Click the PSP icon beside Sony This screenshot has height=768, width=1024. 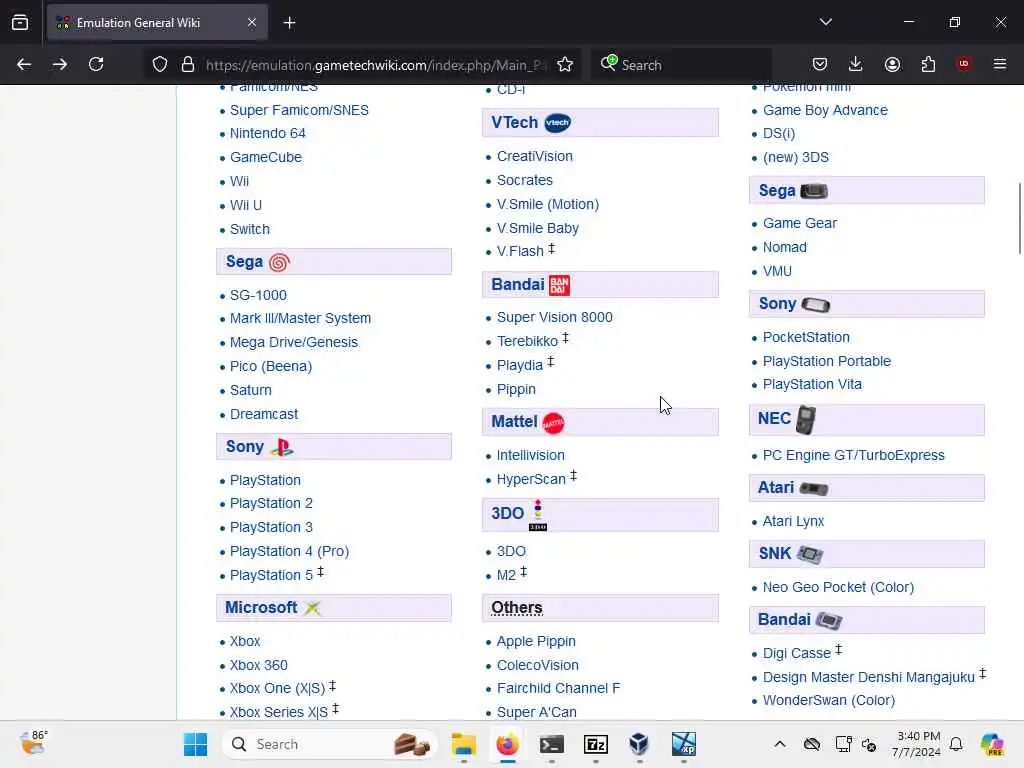pos(816,305)
